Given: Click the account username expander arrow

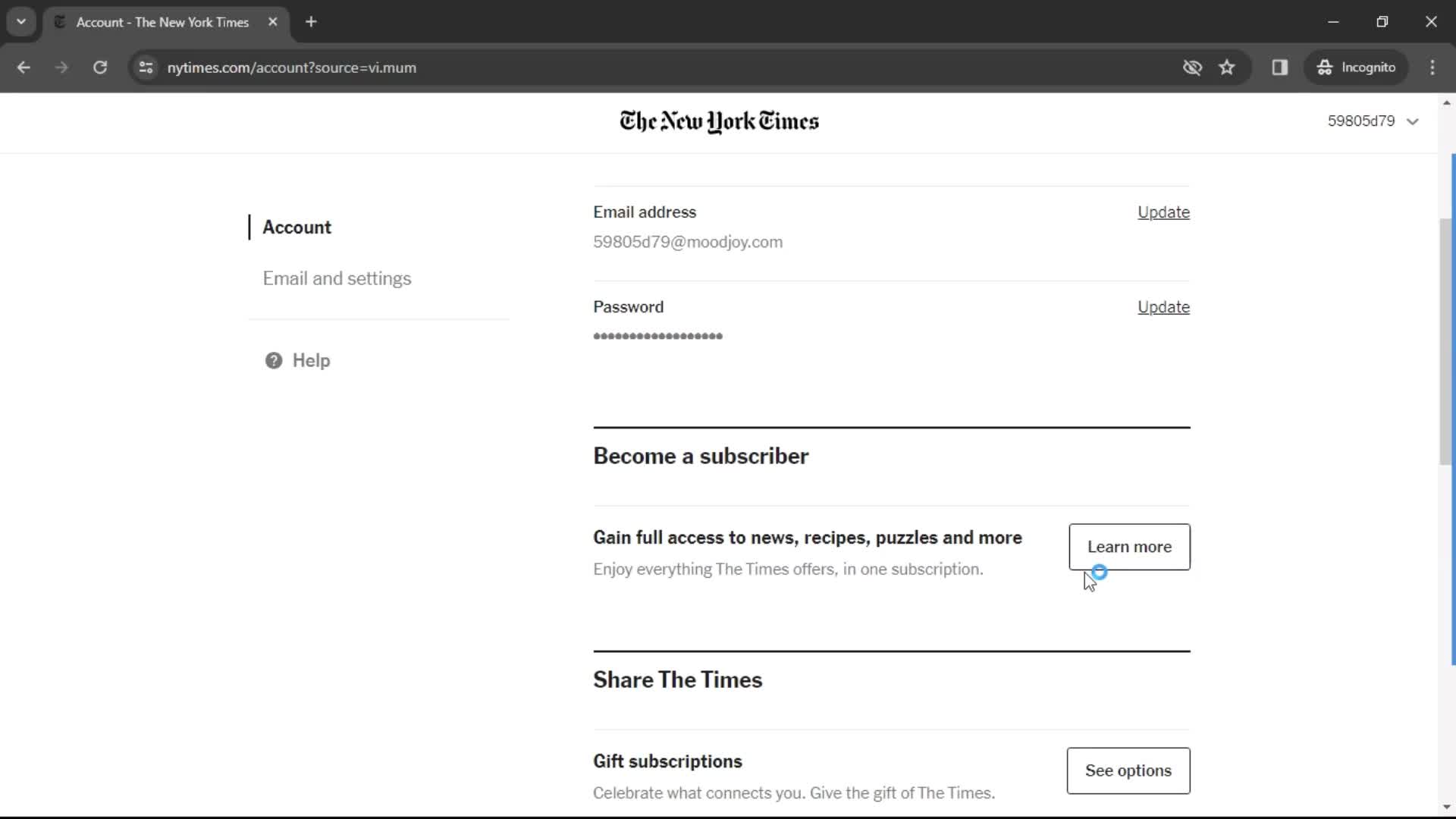Looking at the screenshot, I should (1414, 121).
